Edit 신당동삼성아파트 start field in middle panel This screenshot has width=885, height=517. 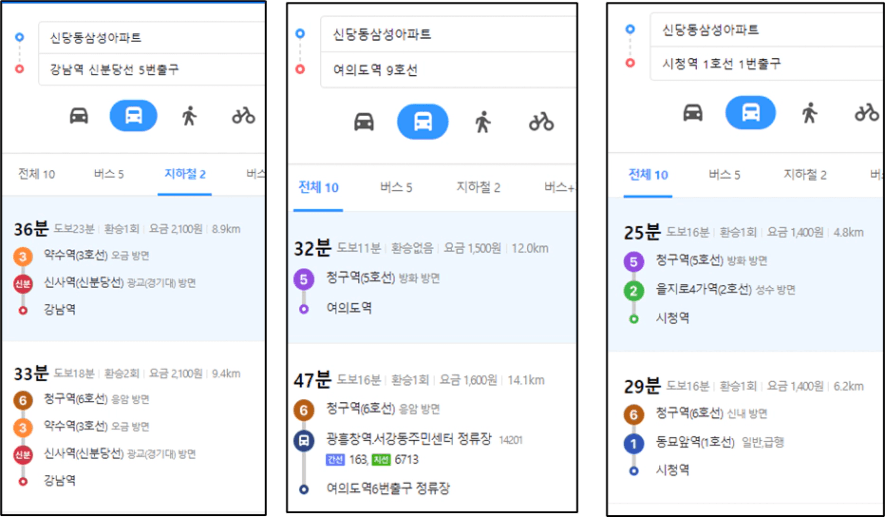(x=448, y=34)
